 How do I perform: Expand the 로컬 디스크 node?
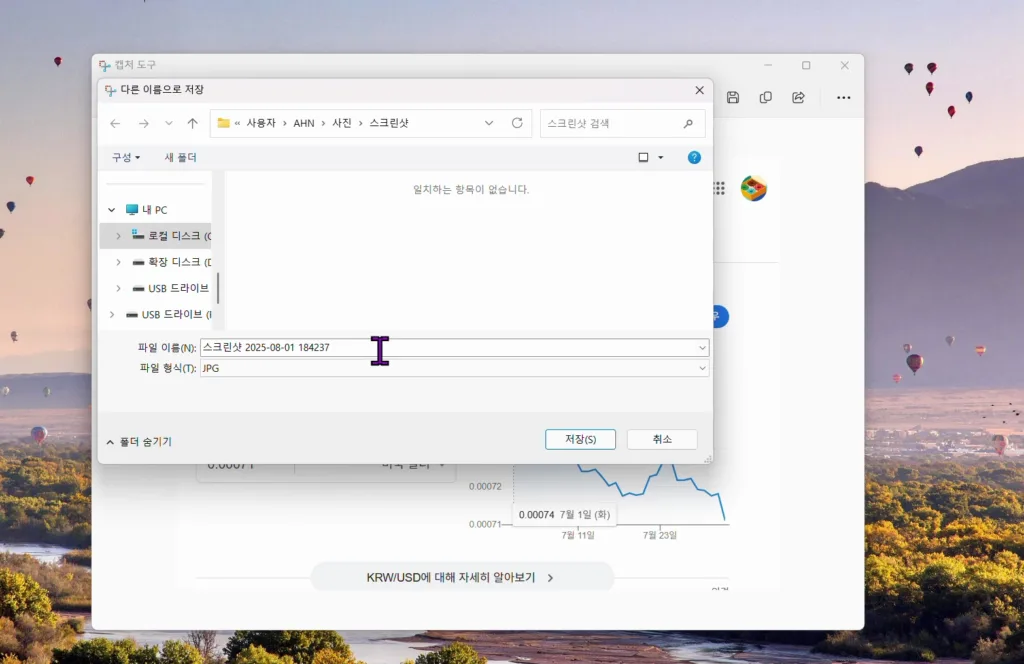pos(118,236)
